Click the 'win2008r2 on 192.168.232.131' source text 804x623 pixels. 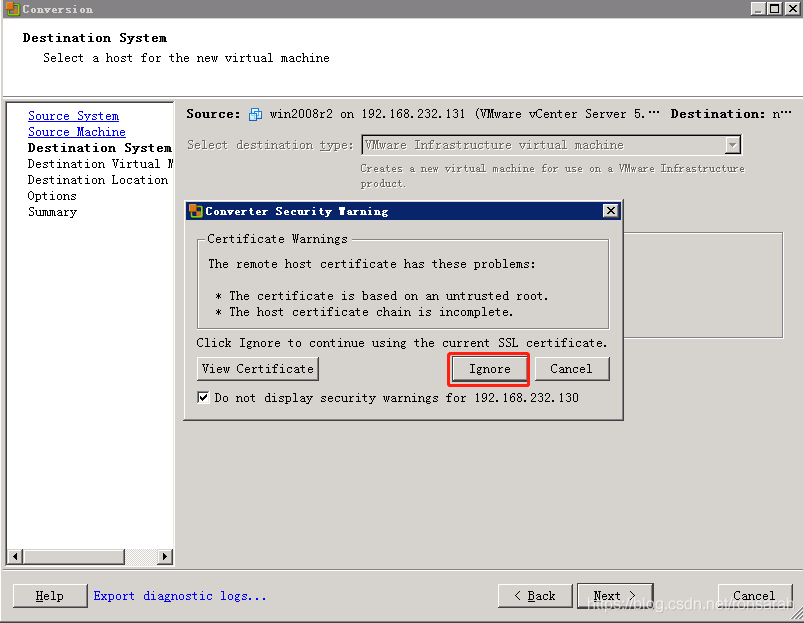tap(367, 114)
